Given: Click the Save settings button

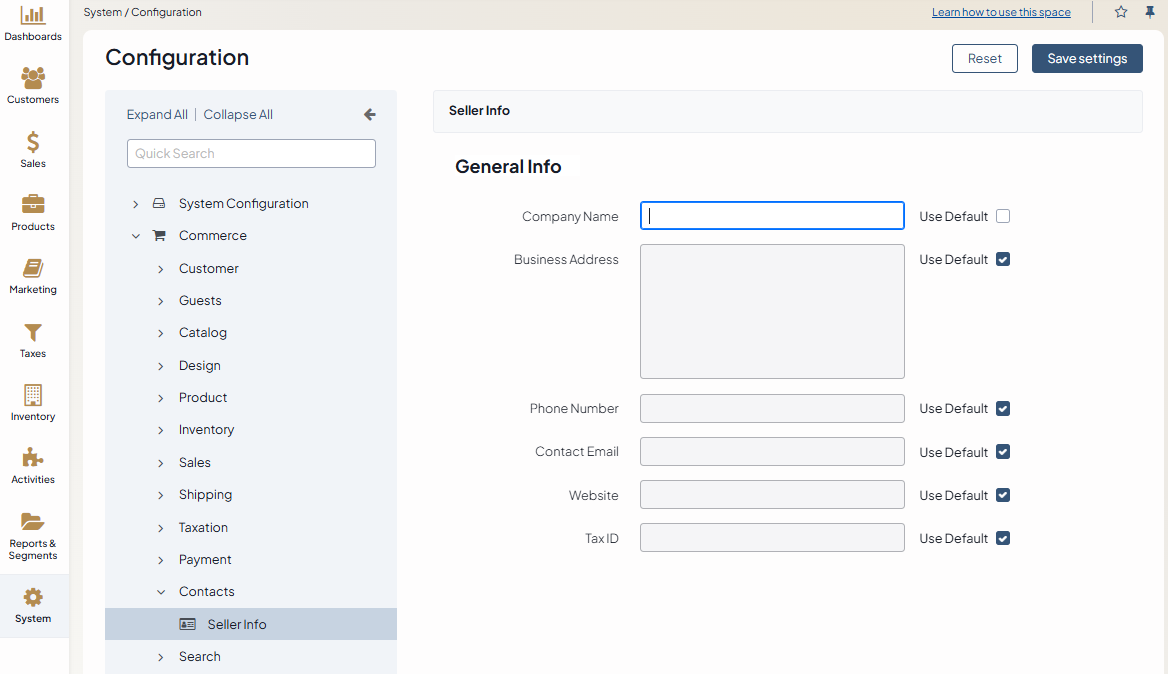Looking at the screenshot, I should tap(1087, 58).
